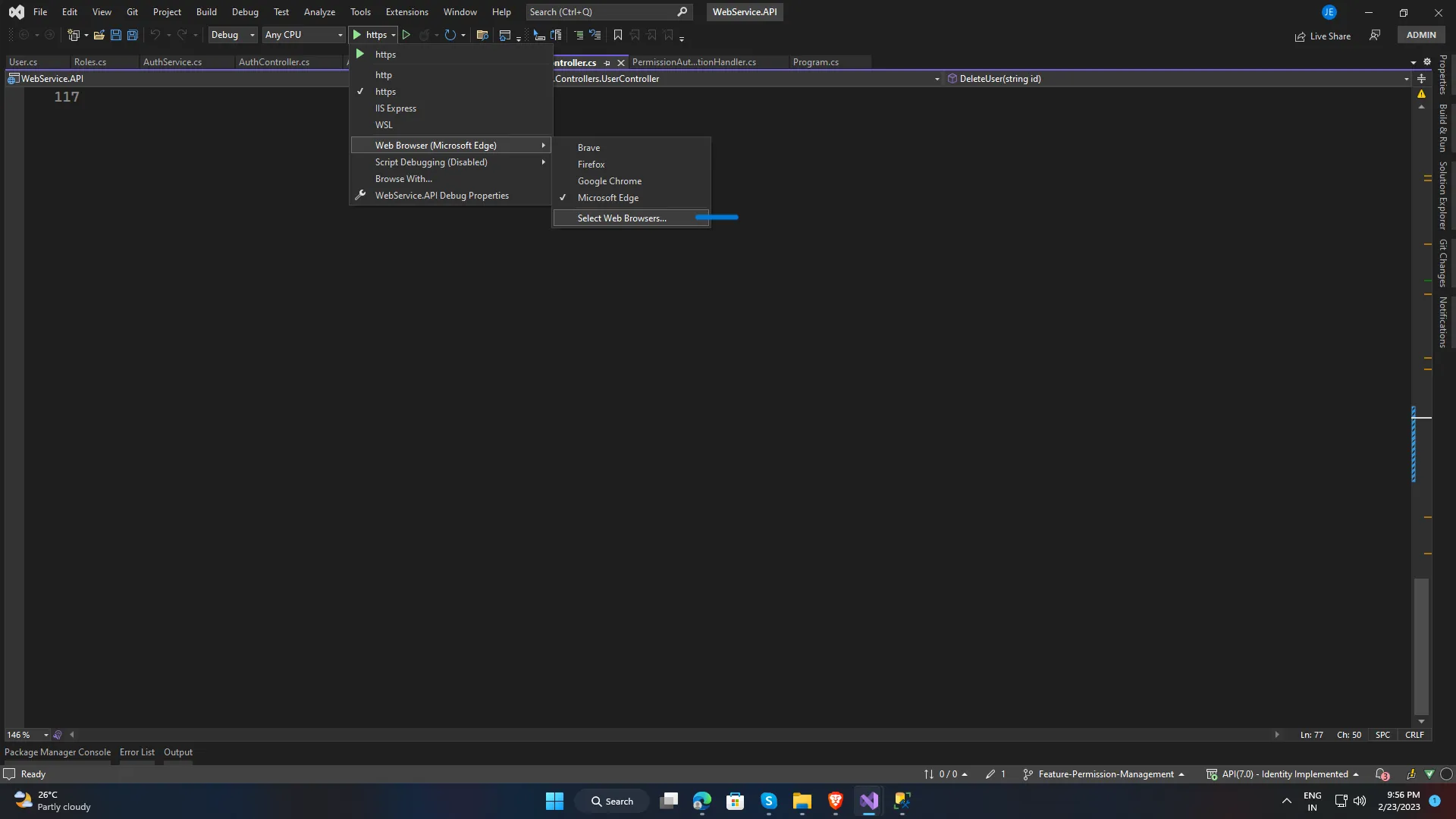The height and width of the screenshot is (819, 1456).
Task: Expand Script Debugging (Disabled) submenu
Action: [431, 162]
